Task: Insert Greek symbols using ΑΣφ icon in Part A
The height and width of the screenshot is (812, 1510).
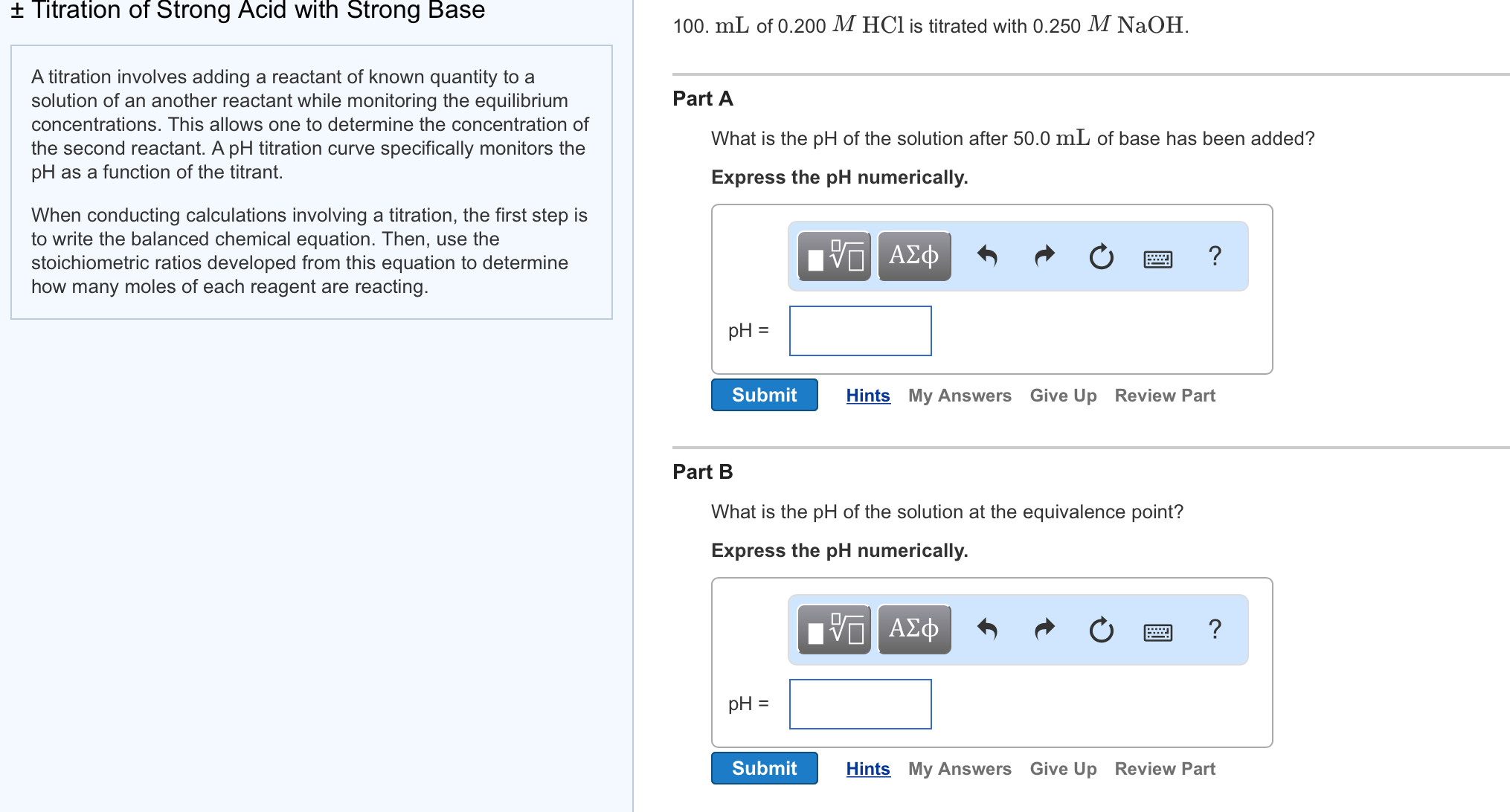Action: [913, 256]
